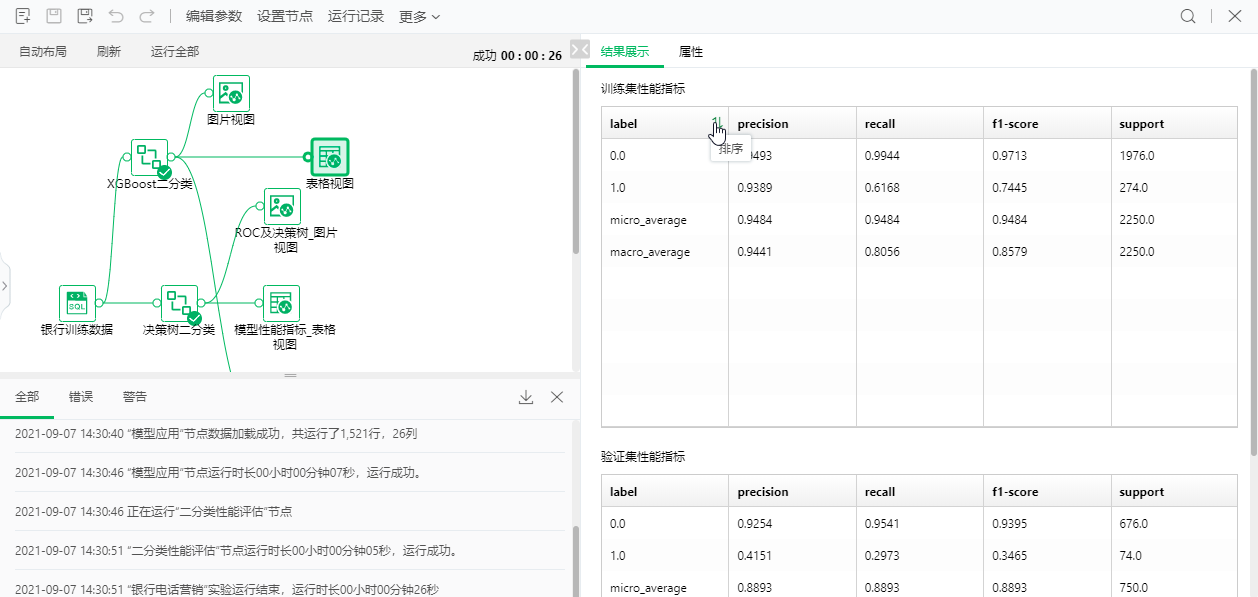Click the 自动布局 button

click(x=43, y=52)
